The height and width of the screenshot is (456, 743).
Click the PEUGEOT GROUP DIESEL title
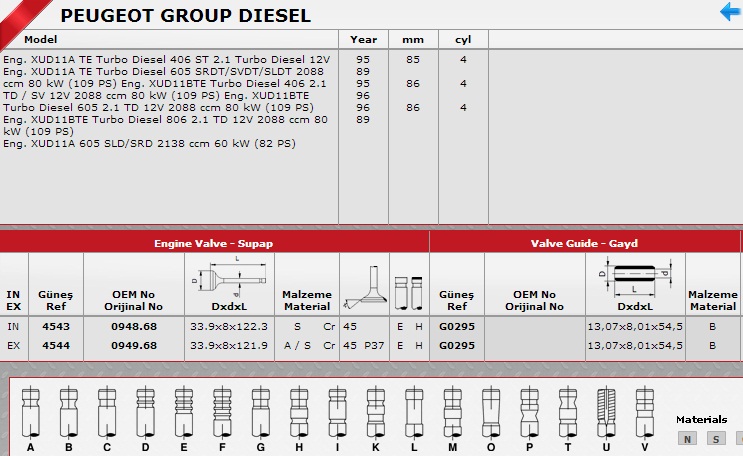(x=186, y=16)
